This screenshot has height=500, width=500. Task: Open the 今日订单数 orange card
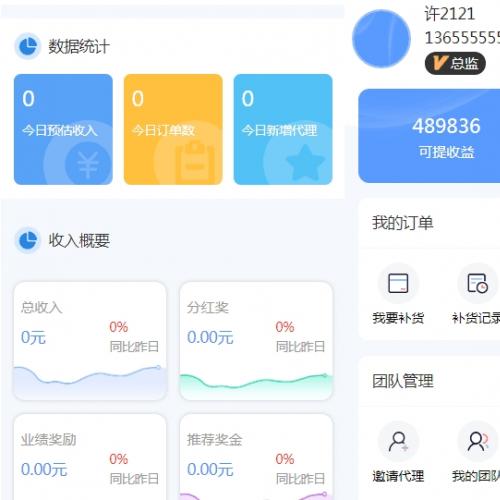tap(173, 129)
